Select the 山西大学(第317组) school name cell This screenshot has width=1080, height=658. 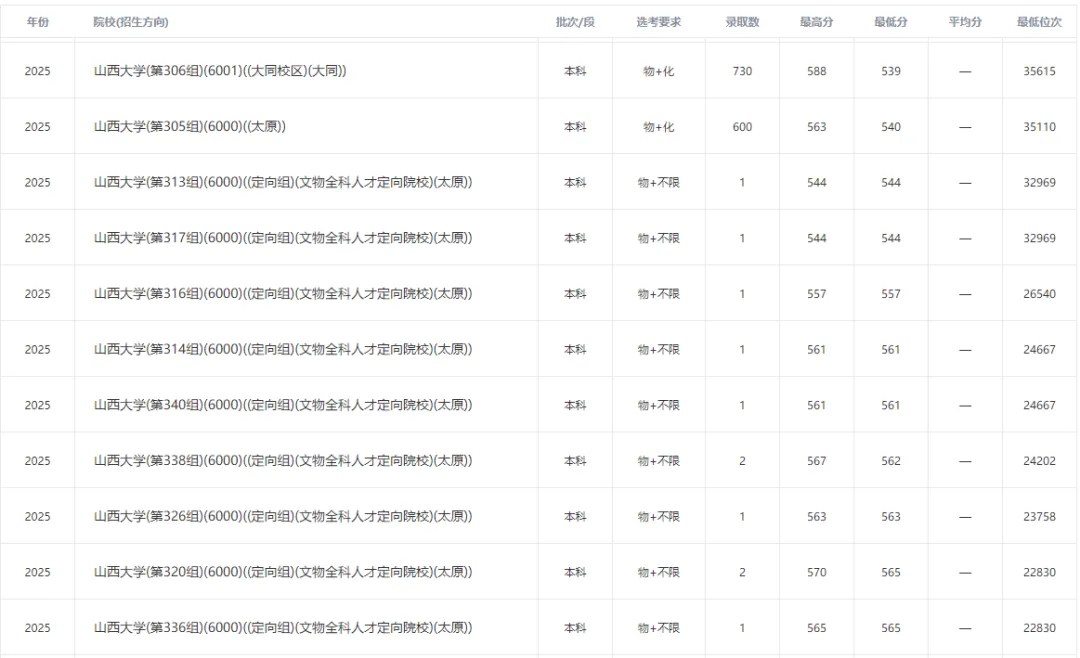pos(283,238)
